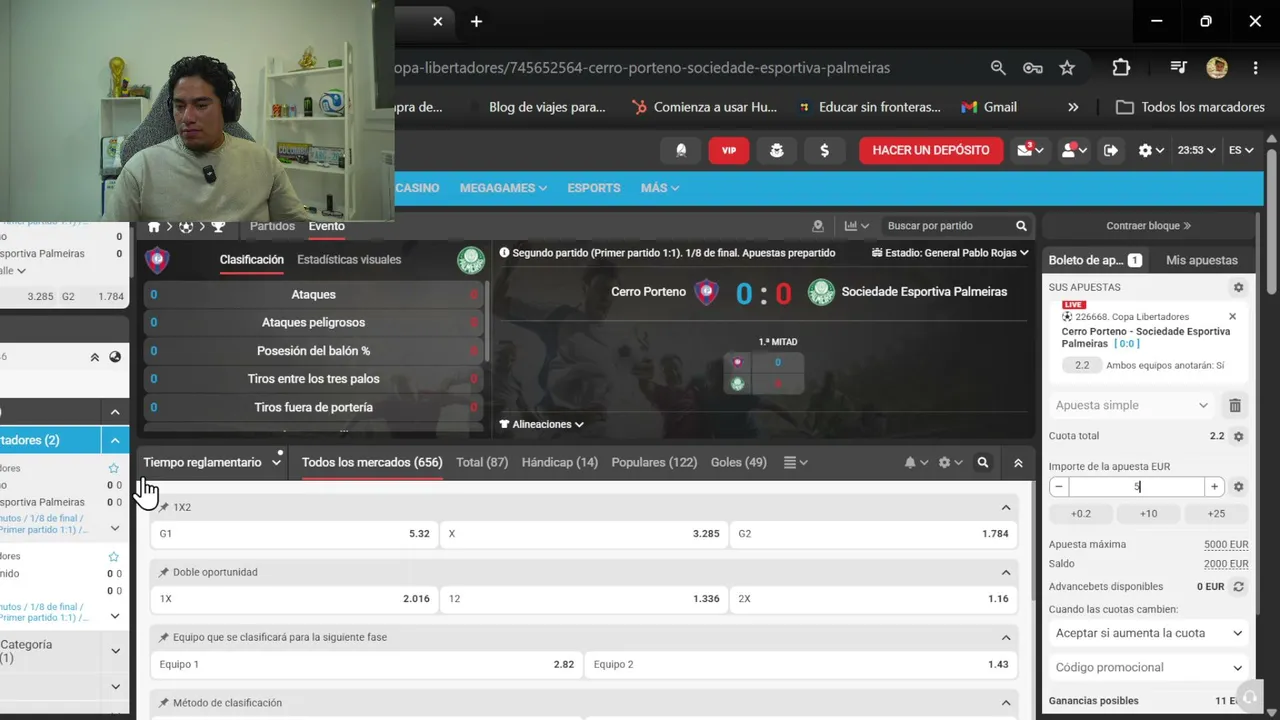Click the password key icon in address bar
Screen dimensions: 1280x720
coord(1033,68)
